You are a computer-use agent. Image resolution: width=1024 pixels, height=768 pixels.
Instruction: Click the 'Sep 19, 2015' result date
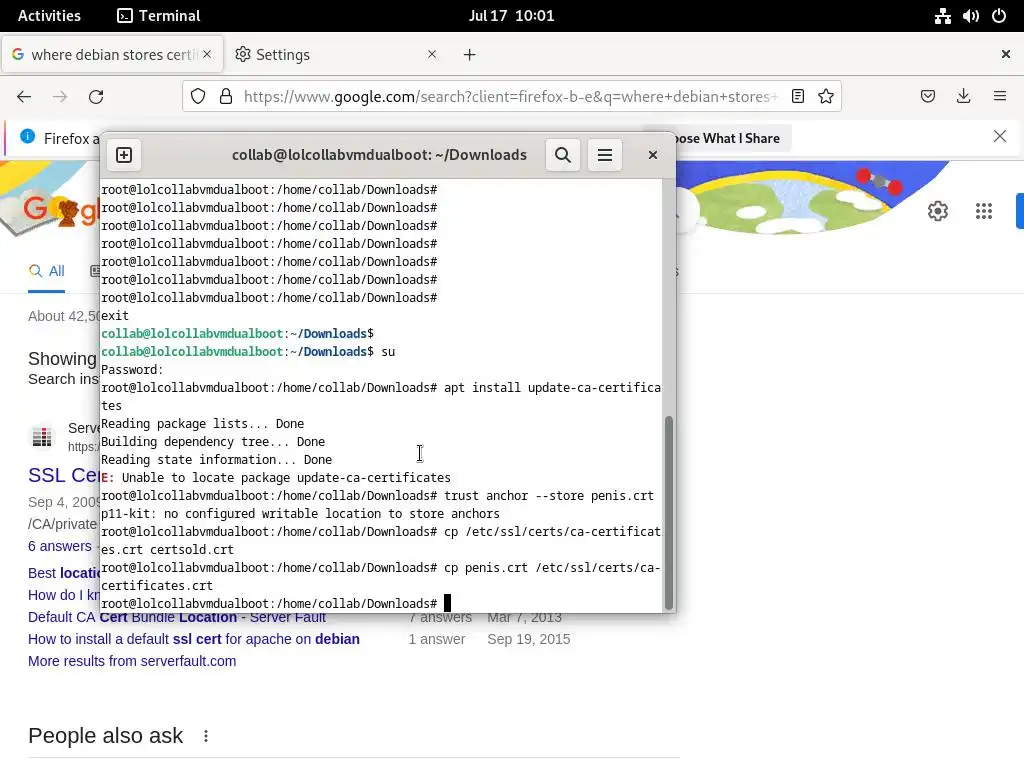(528, 639)
